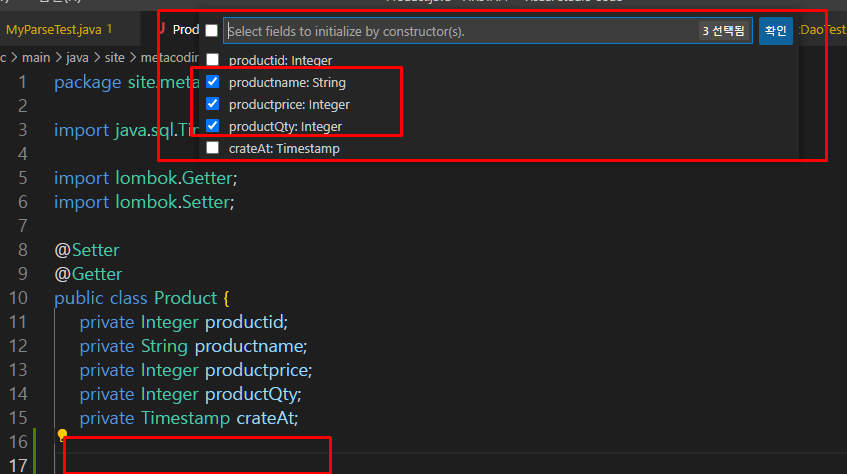Uncheck the productQty: Integer field
This screenshot has height=474, width=847.
212,126
